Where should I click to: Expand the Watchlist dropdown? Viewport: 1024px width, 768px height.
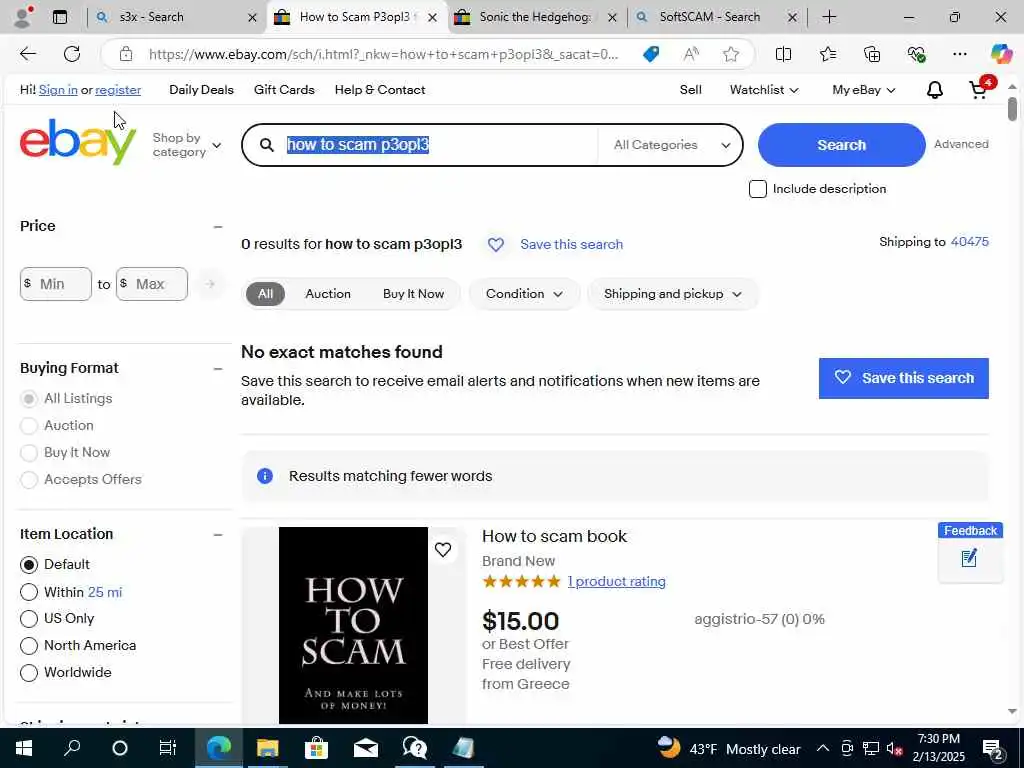[763, 90]
